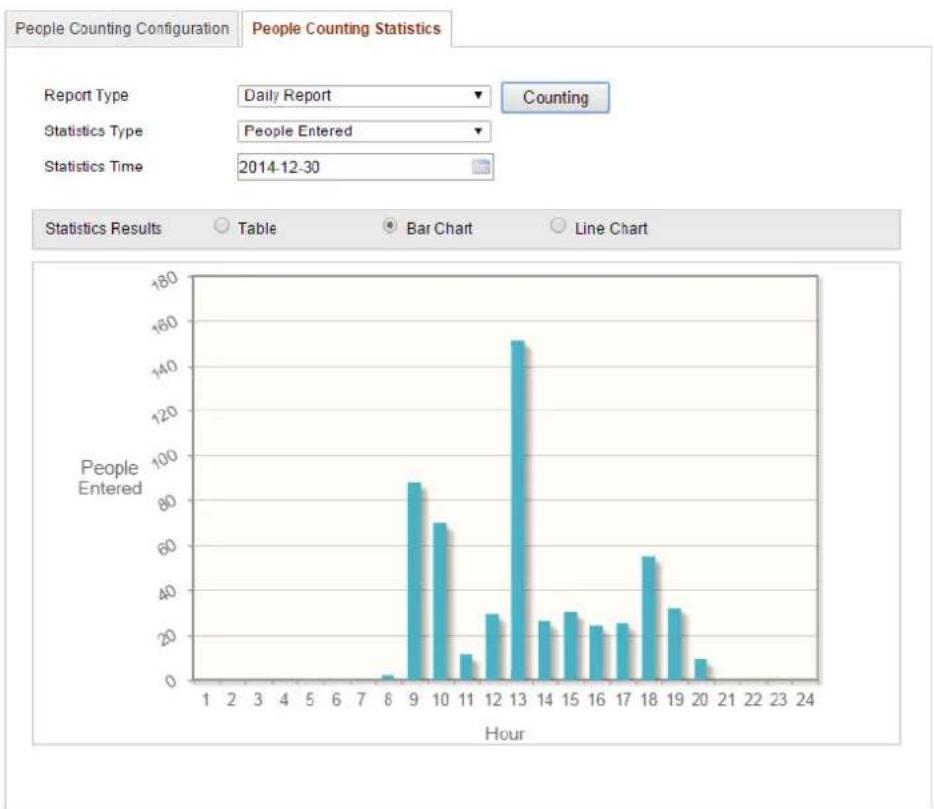Select the Line Chart radio button
Screen dimensions: 934x809
(558, 226)
